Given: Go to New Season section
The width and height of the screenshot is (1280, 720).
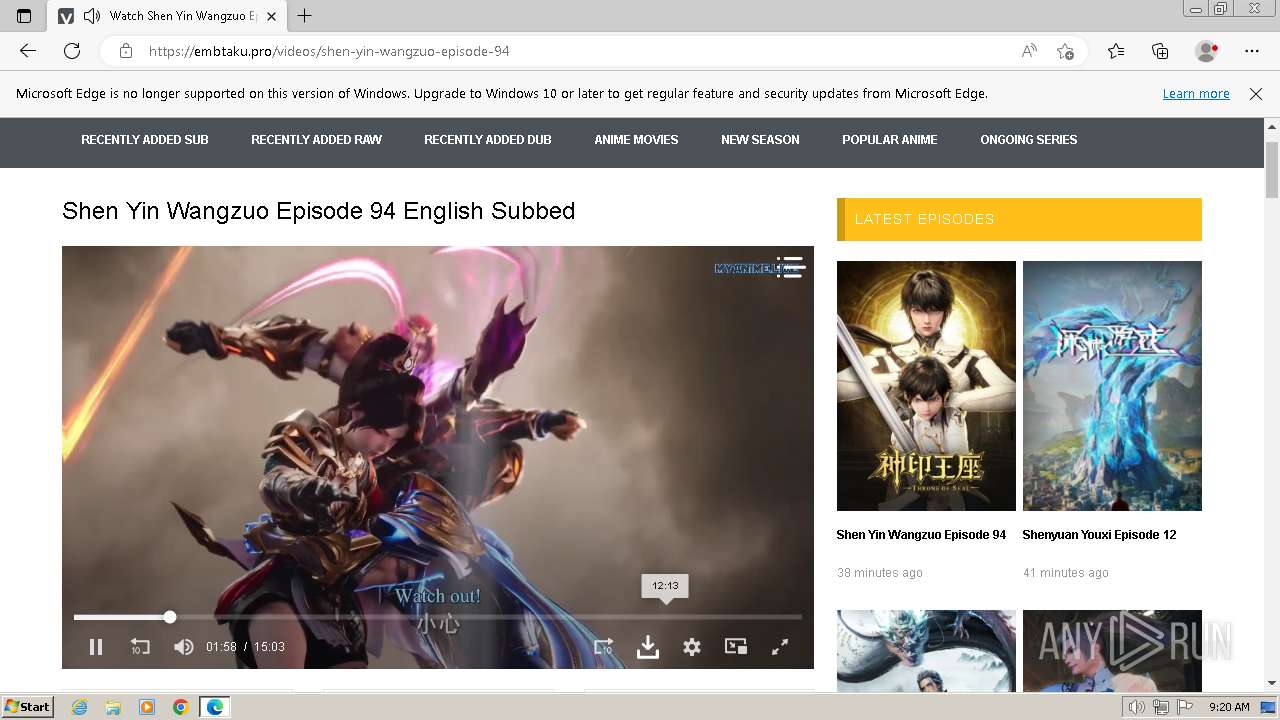Looking at the screenshot, I should pyautogui.click(x=760, y=140).
